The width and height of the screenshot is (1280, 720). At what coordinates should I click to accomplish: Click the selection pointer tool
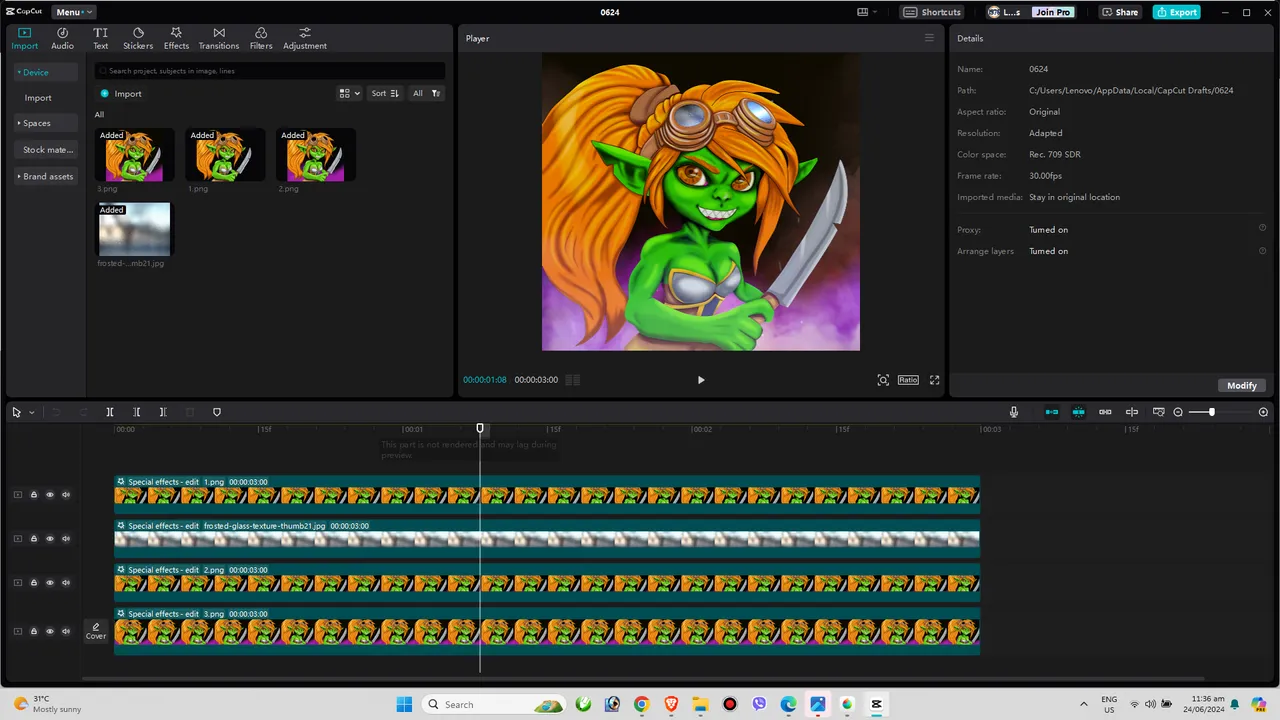coord(17,412)
